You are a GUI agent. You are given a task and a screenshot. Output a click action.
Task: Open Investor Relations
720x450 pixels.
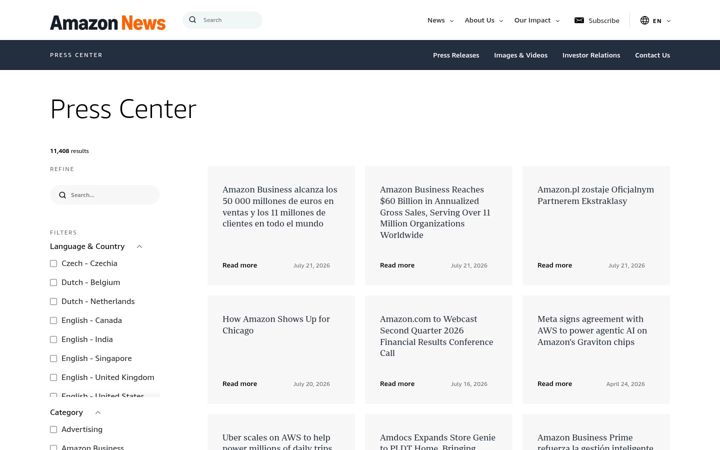click(x=591, y=55)
